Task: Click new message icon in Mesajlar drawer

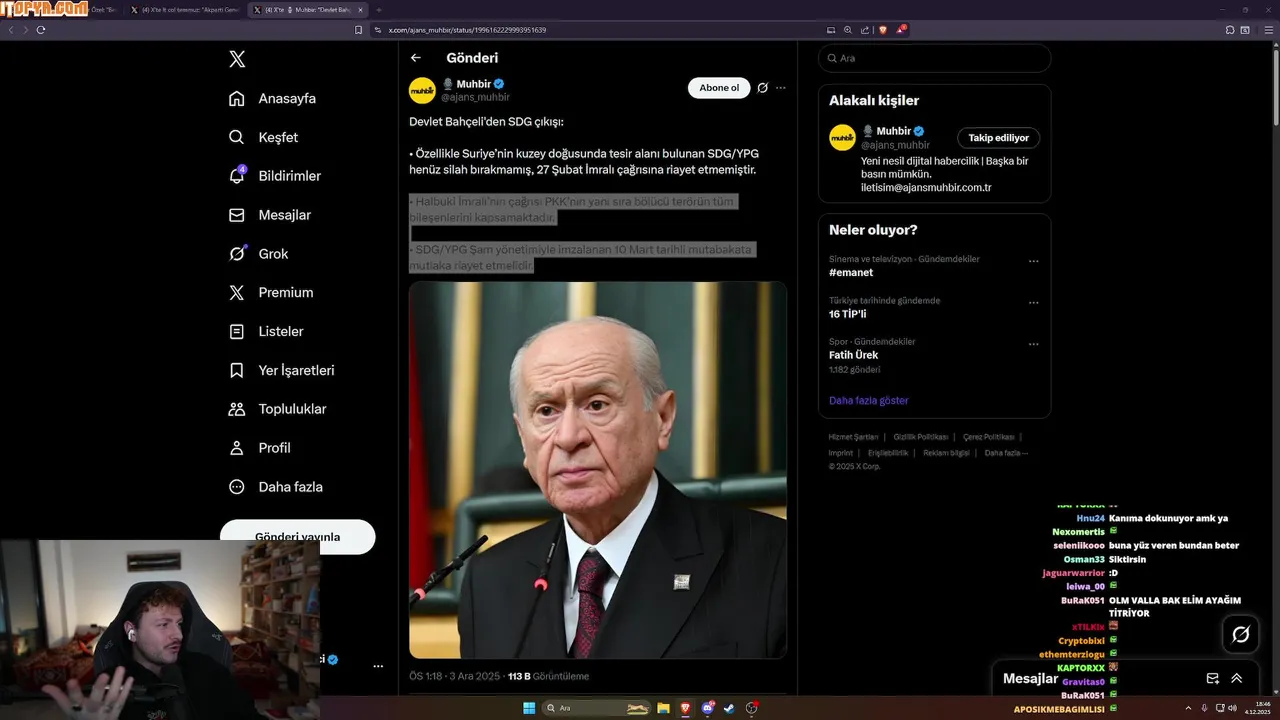Action: (1212, 678)
